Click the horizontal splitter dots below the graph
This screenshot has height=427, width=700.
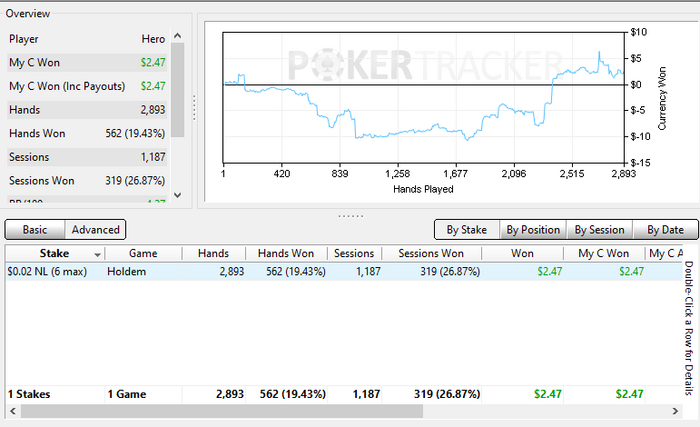(x=351, y=216)
